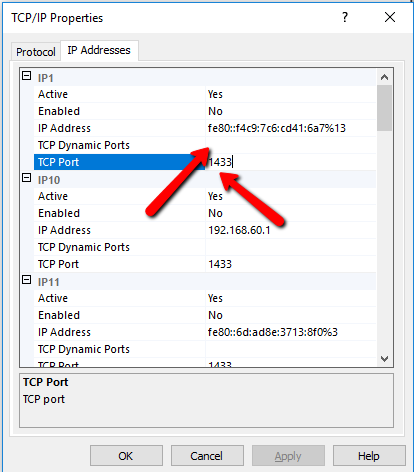The width and height of the screenshot is (414, 472).
Task: Cancel the TCP/IP Properties dialog
Action: [207, 456]
